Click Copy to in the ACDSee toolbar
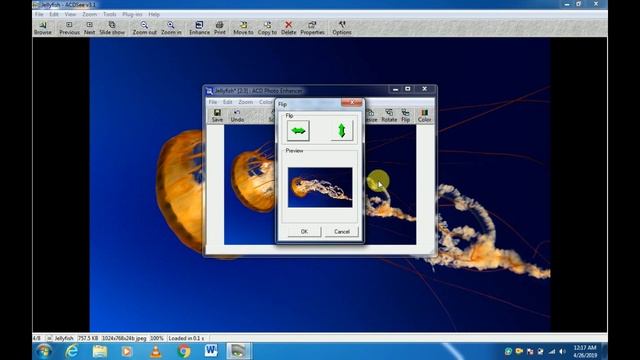 pyautogui.click(x=267, y=28)
